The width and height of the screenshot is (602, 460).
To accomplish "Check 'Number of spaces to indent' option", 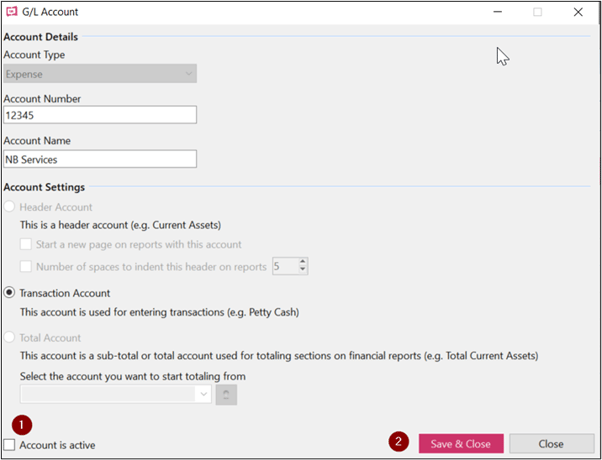I will [x=26, y=266].
